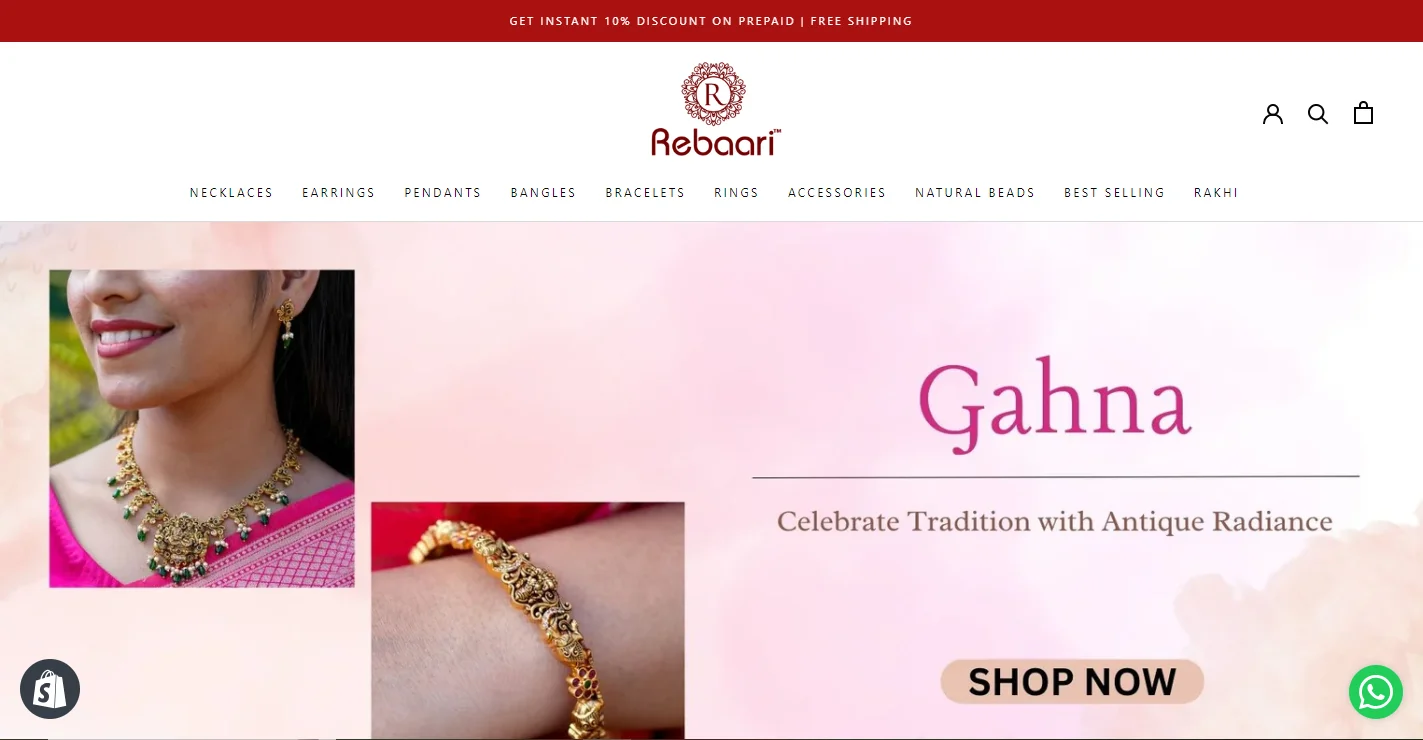Image resolution: width=1423 pixels, height=740 pixels.
Task: Open the account profile icon
Action: (1273, 114)
